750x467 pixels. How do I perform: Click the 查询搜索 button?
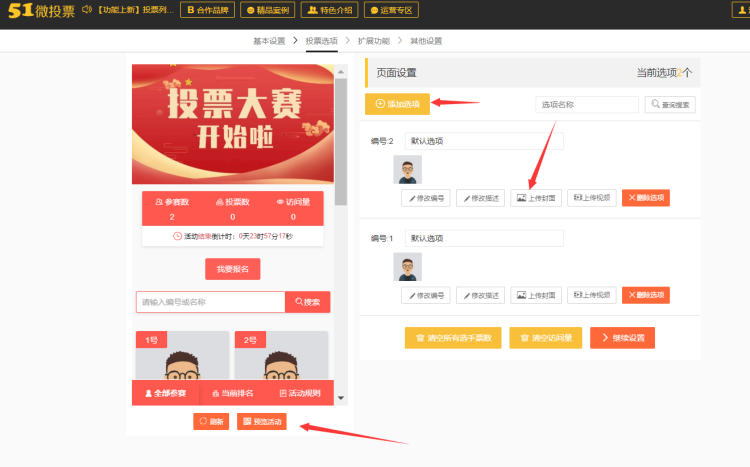pos(670,104)
